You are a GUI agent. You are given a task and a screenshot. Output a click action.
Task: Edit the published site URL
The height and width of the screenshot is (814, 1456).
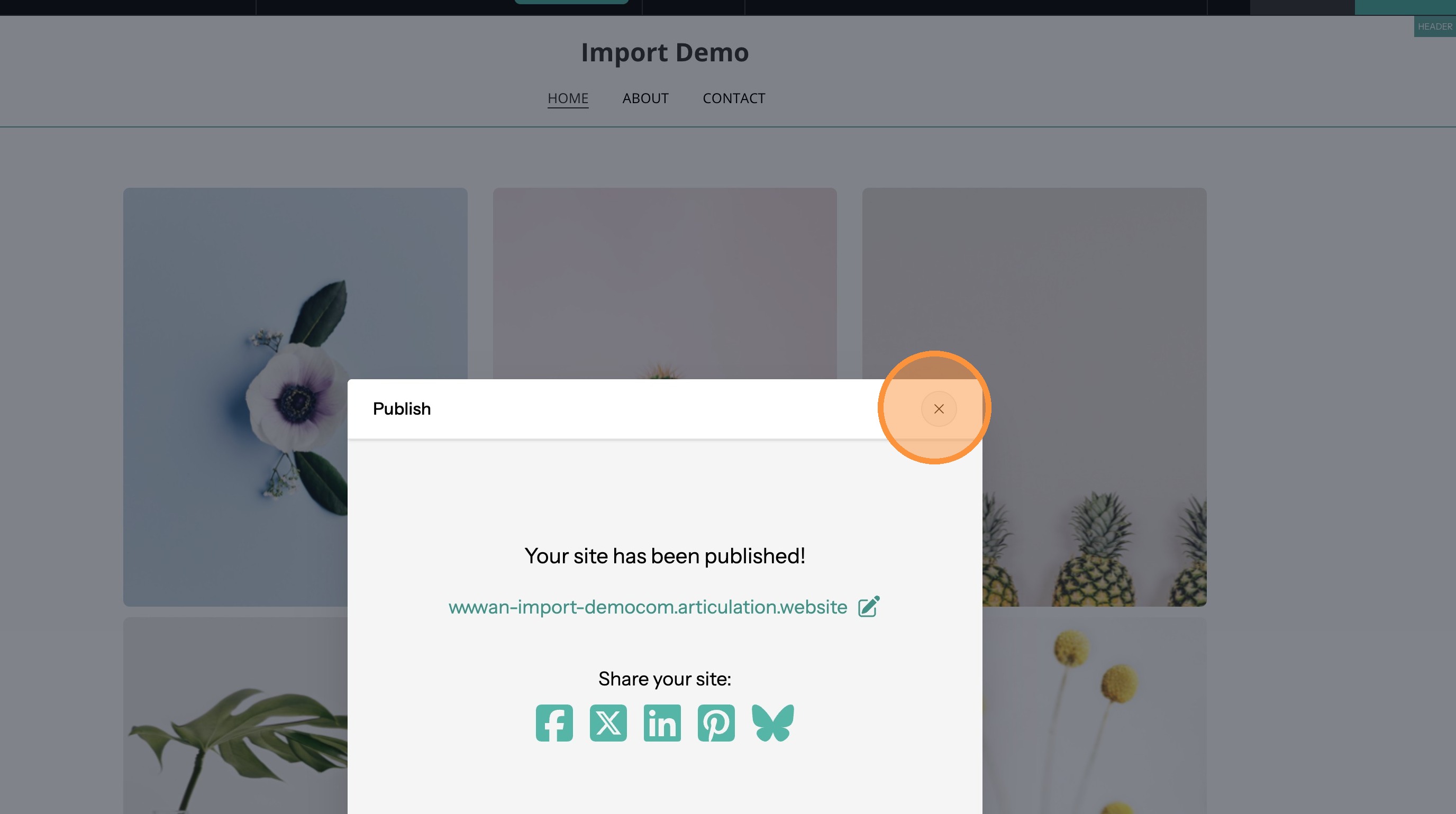point(869,606)
